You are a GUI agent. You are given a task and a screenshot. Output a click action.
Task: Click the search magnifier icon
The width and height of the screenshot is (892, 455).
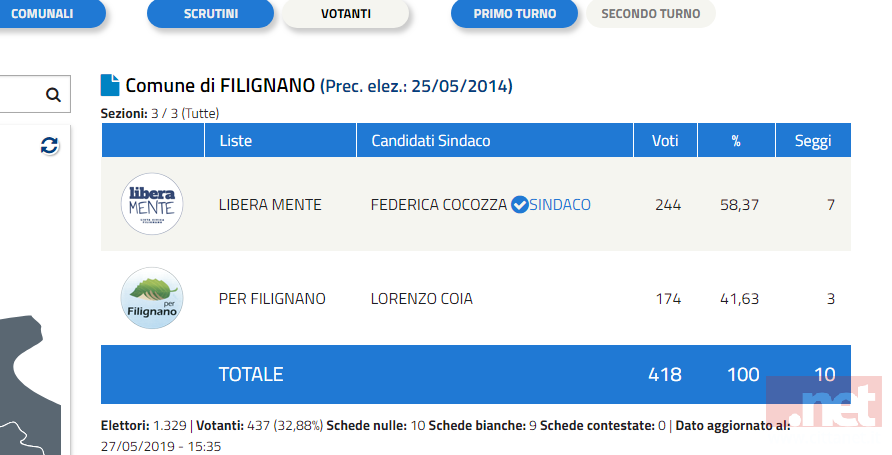pos(53,94)
